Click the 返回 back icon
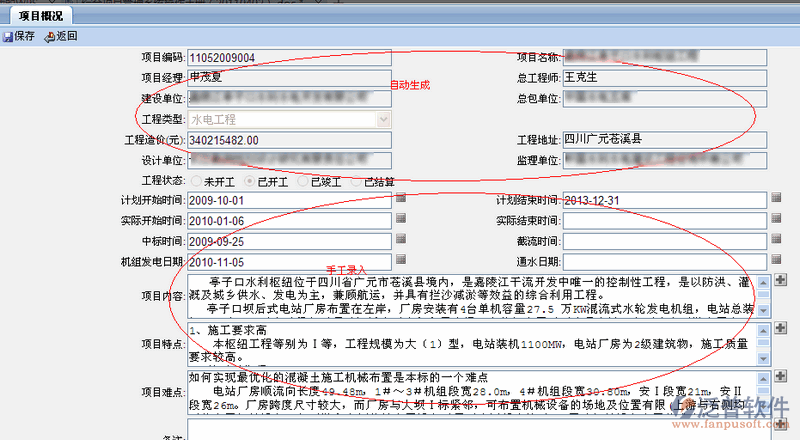Screen dimensions: 800x440 pos(49,37)
